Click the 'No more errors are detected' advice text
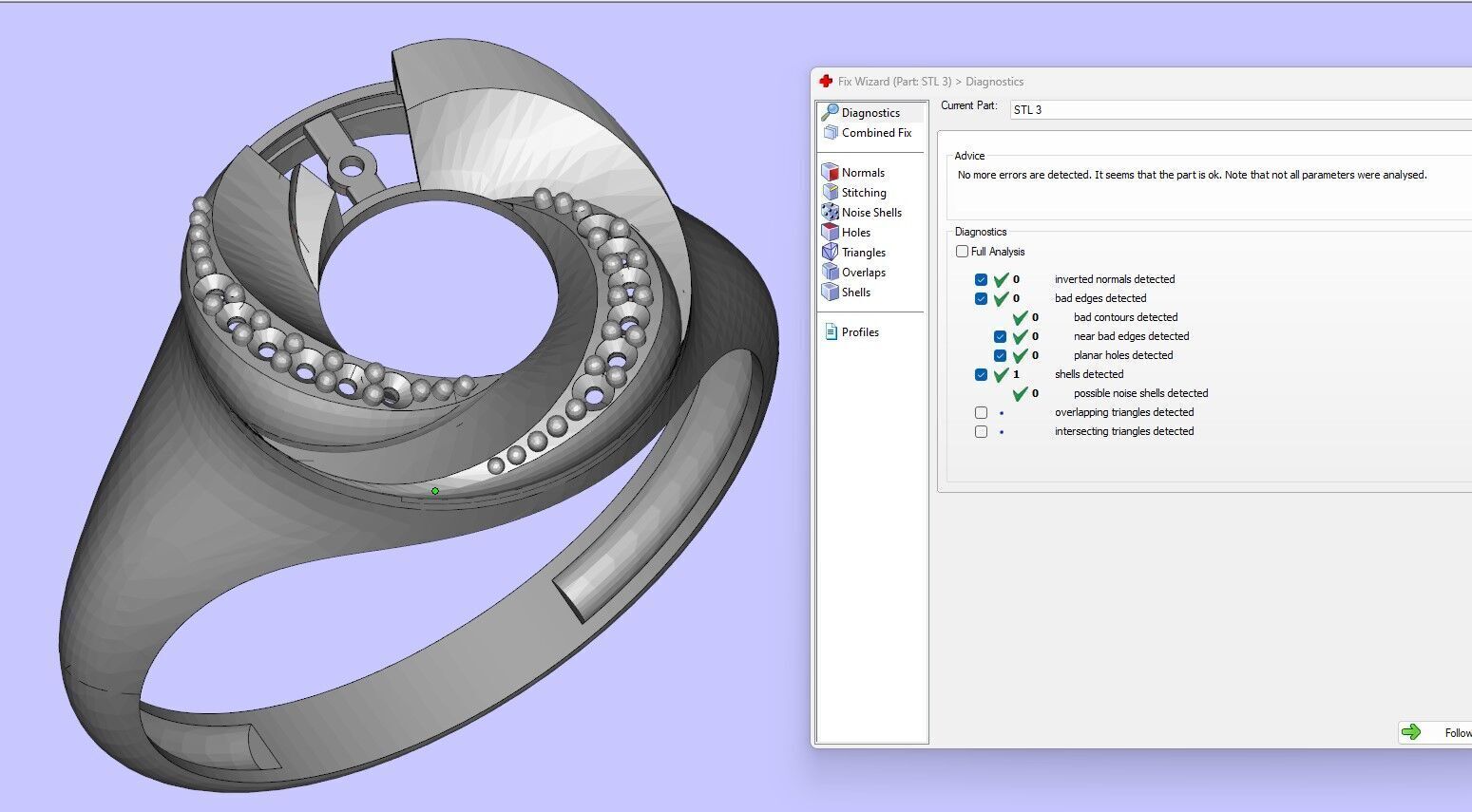The width and height of the screenshot is (1472, 812). point(1192,175)
